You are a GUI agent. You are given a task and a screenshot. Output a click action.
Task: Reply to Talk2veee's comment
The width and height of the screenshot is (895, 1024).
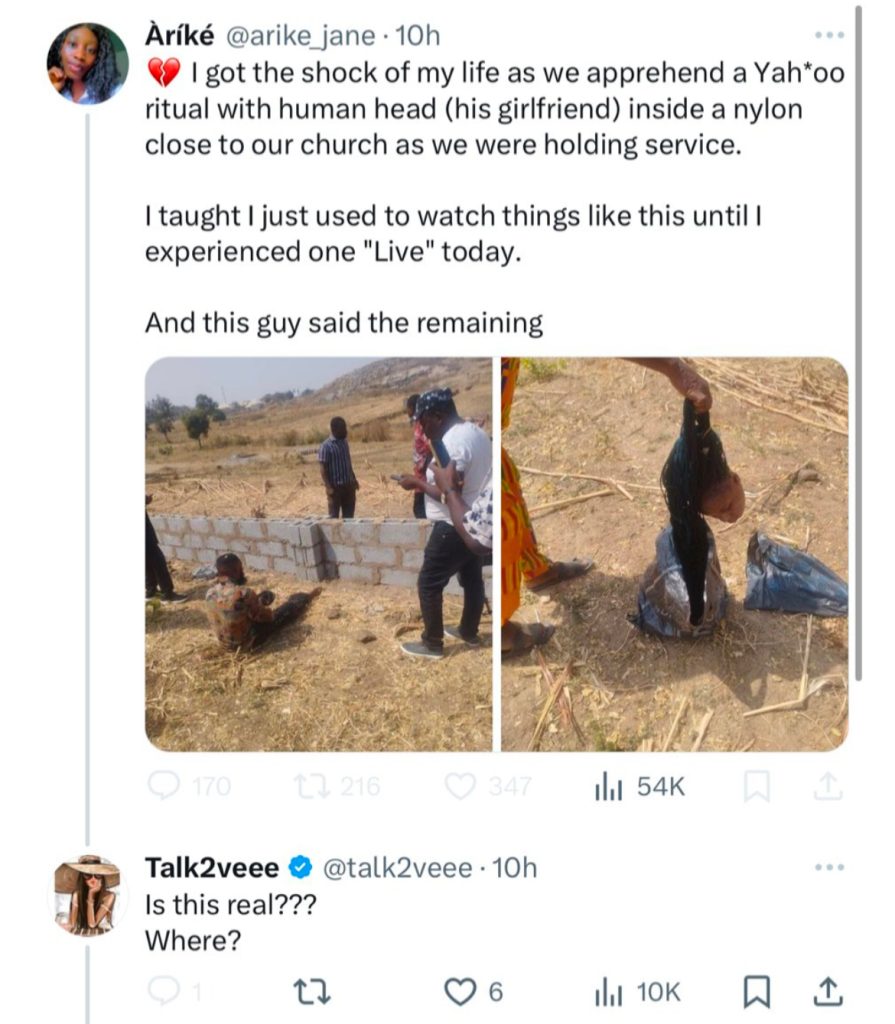pos(163,992)
